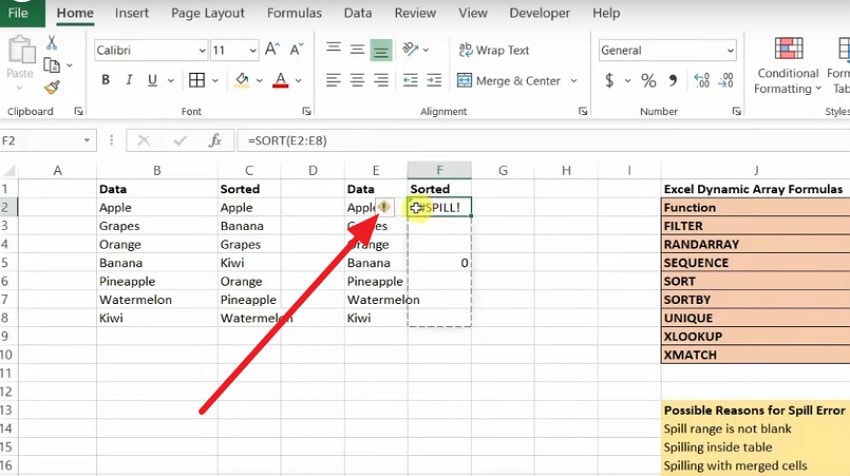
Task: Toggle bottom align button
Action: point(381,50)
